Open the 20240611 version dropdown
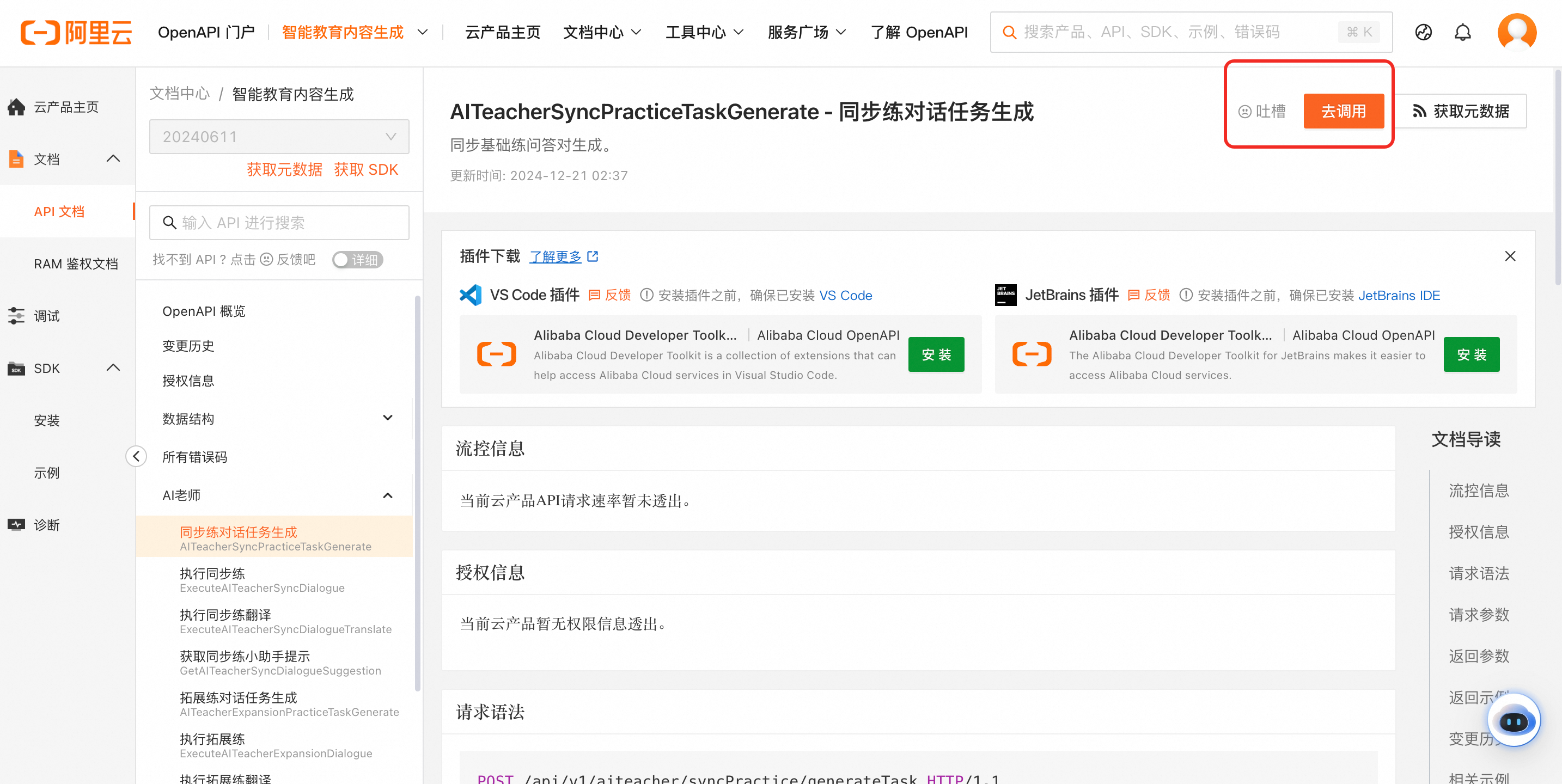This screenshot has height=784, width=1562. 279,137
